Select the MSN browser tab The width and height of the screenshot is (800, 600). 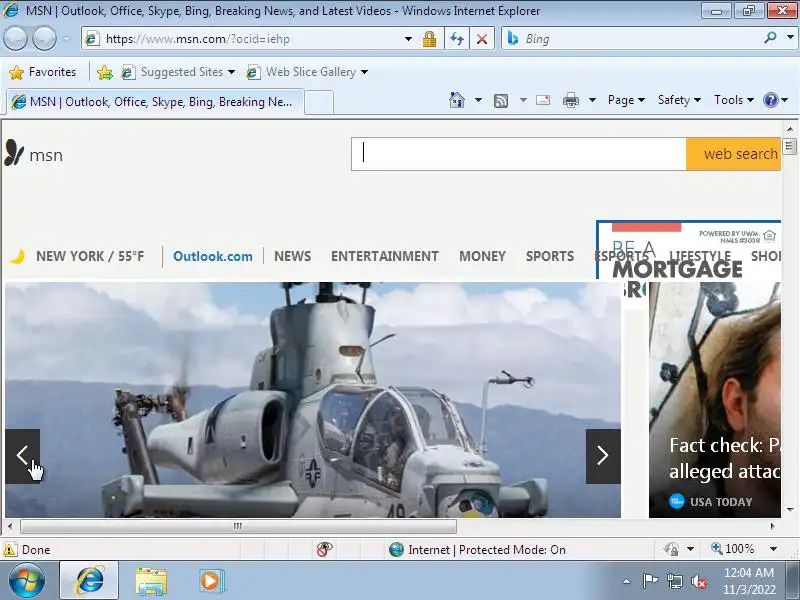(155, 102)
